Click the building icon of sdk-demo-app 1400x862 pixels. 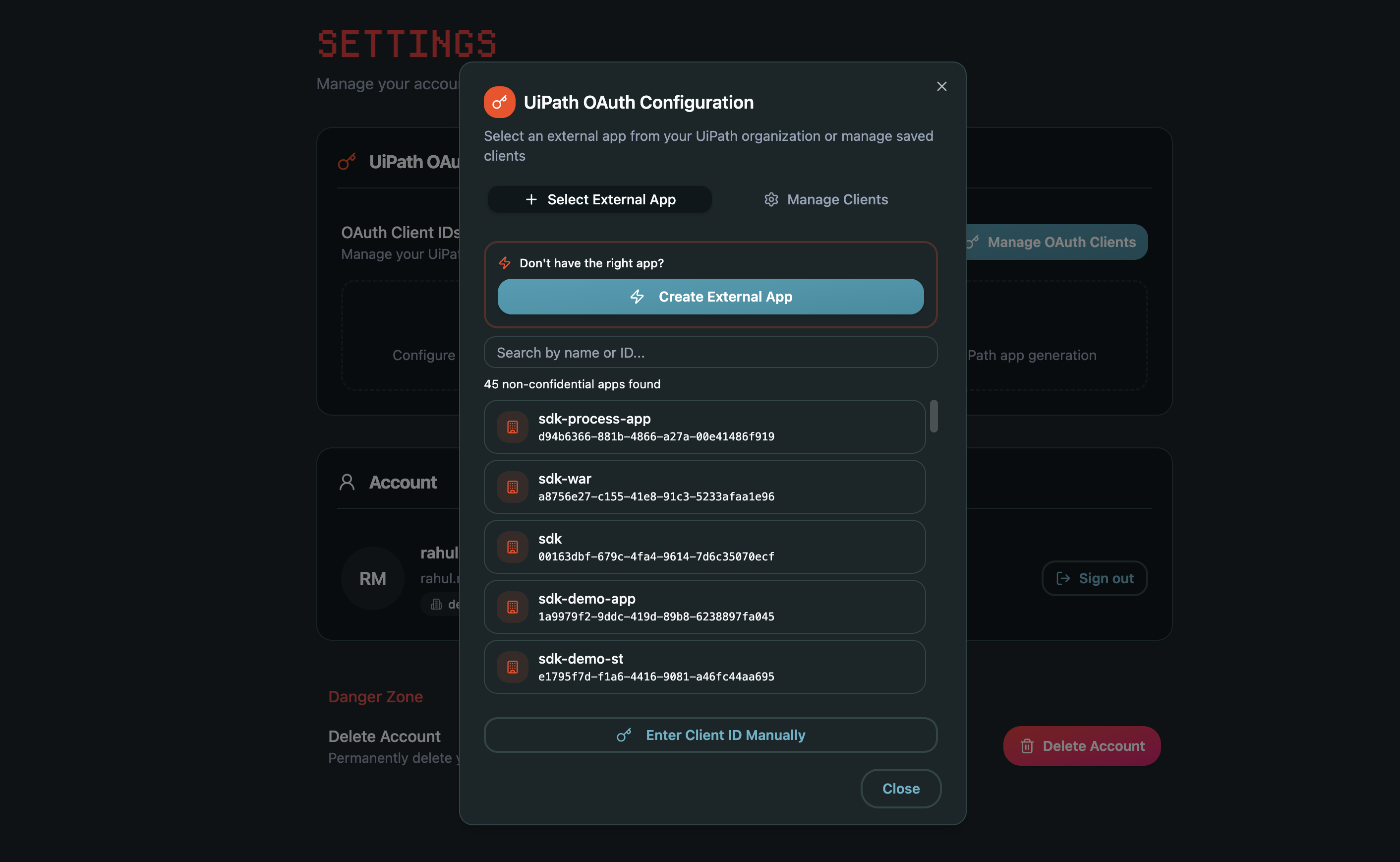click(x=512, y=607)
